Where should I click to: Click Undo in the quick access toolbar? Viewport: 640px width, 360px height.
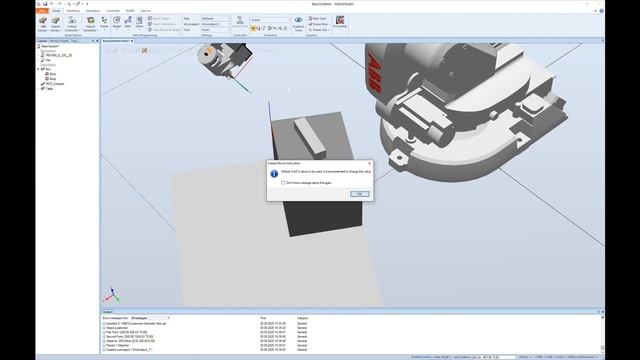52,4
